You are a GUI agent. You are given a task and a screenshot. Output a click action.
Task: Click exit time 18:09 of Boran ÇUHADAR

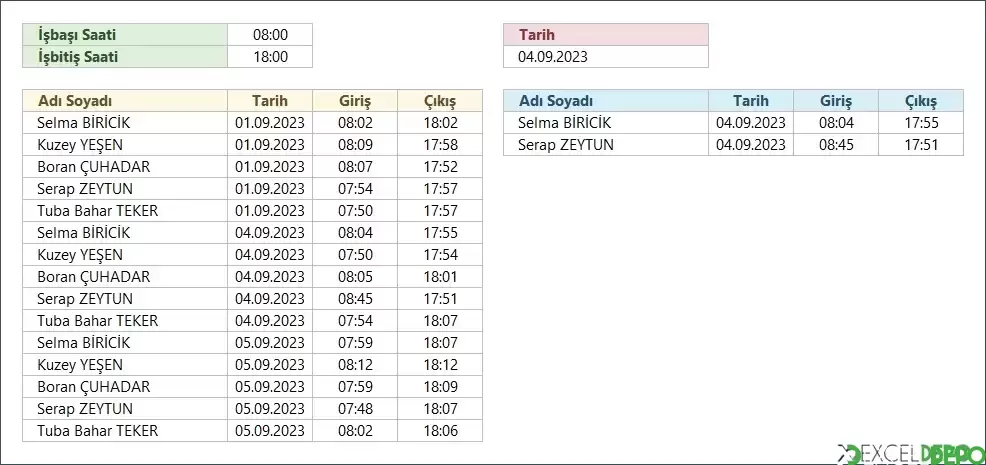click(x=440, y=387)
